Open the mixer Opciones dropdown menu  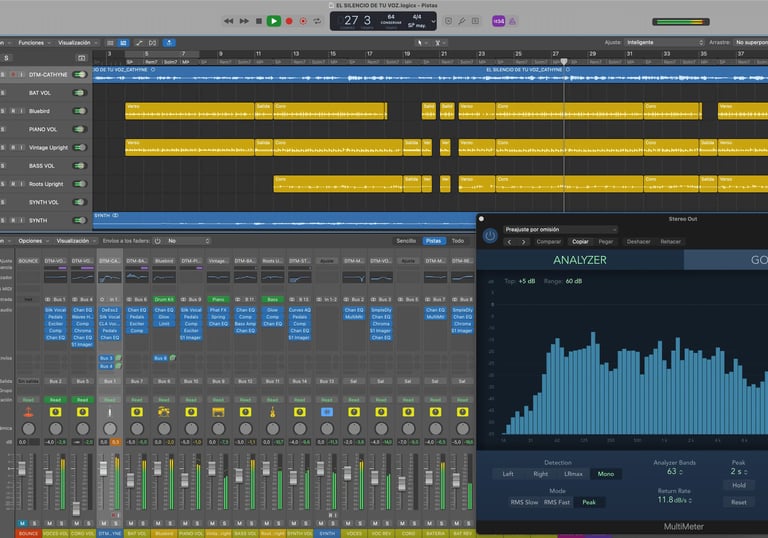(34, 241)
